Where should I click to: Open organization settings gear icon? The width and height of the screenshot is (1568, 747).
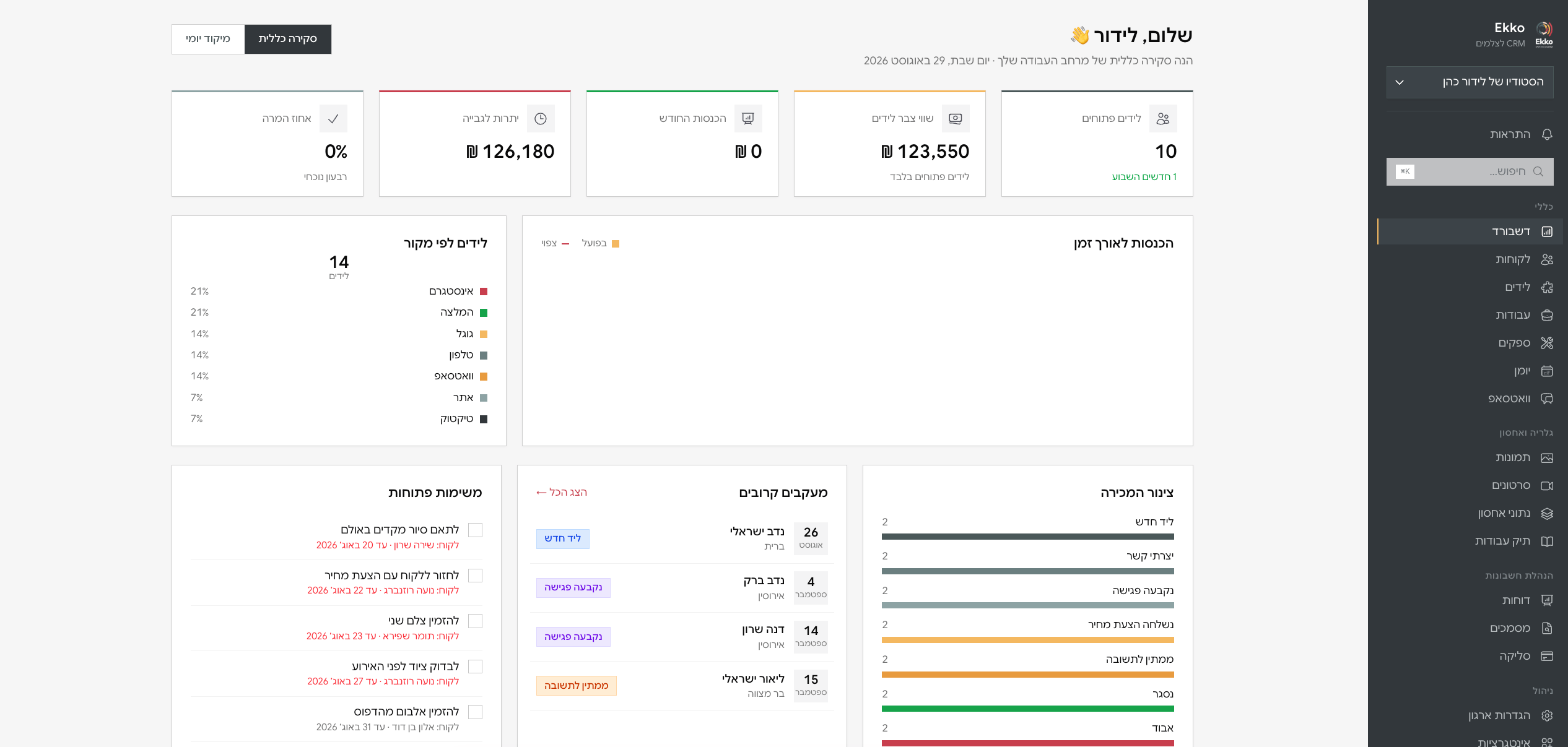[1547, 715]
